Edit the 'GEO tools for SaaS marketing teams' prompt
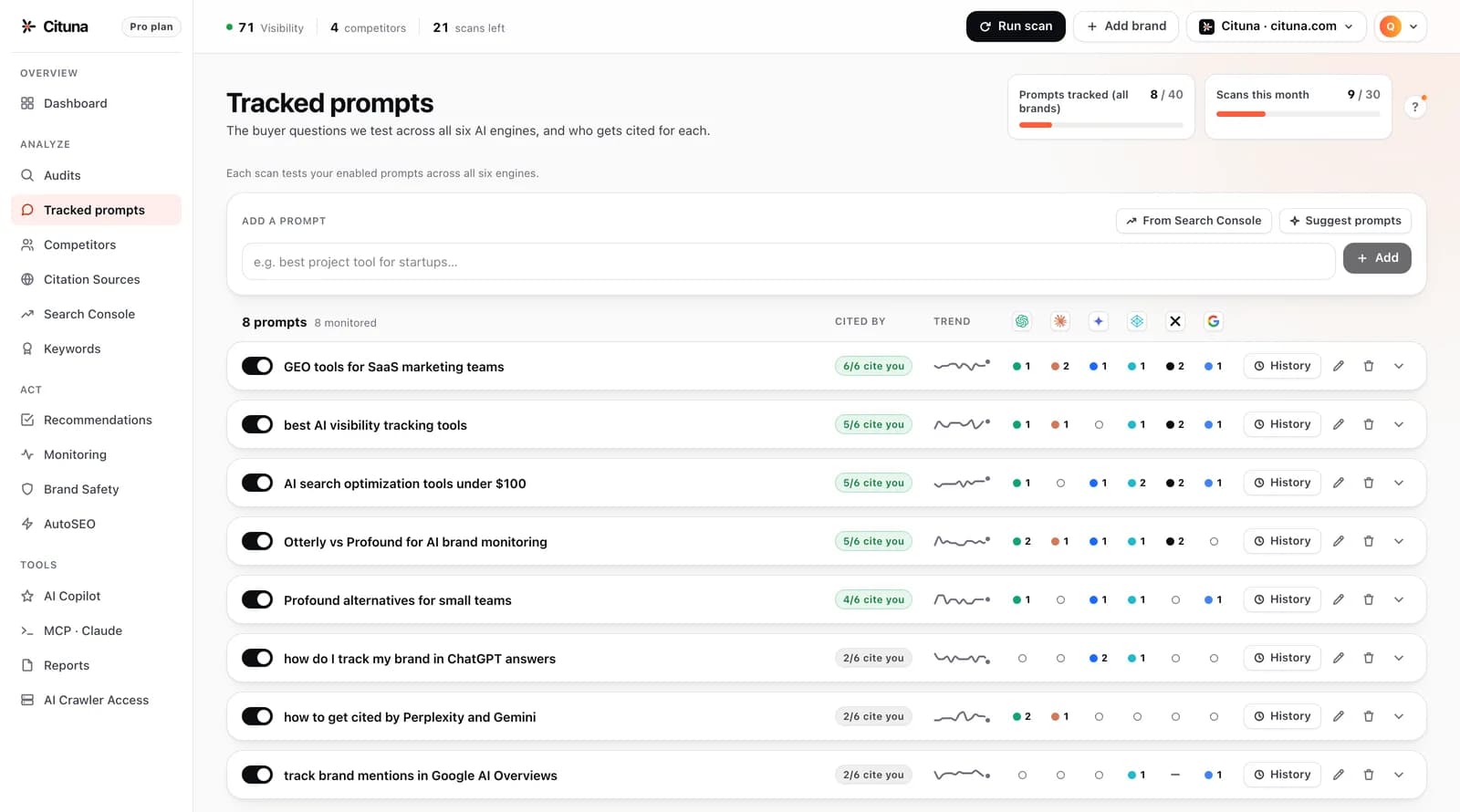 coord(1339,366)
